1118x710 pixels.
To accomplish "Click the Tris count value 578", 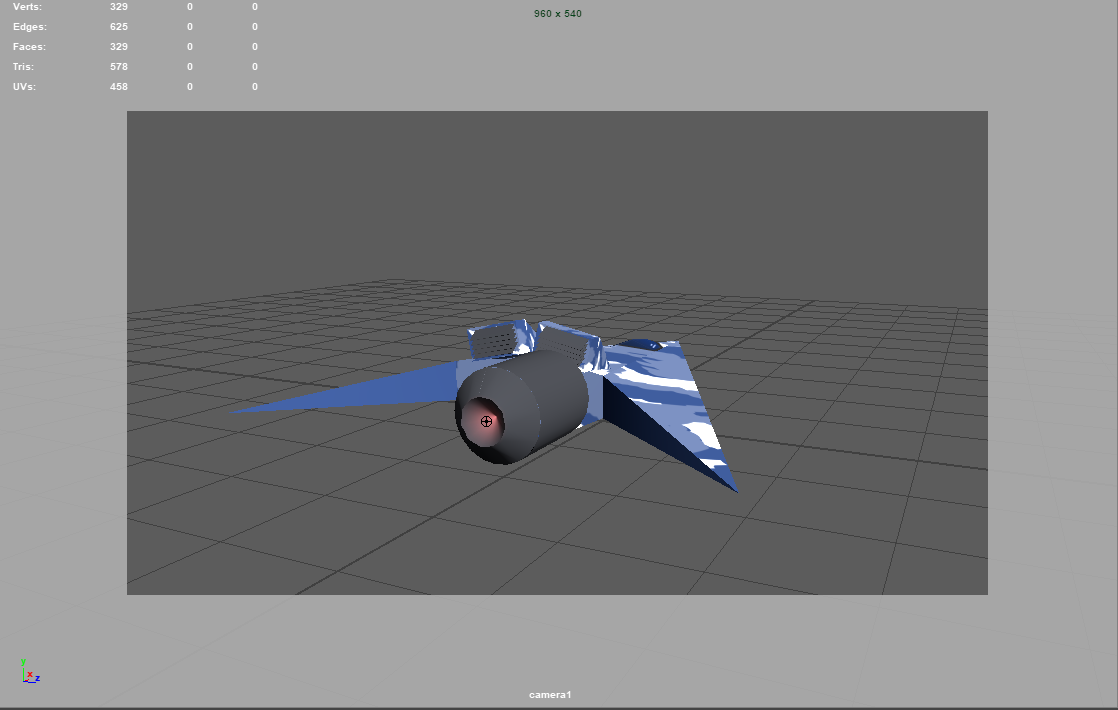I will tap(119, 66).
